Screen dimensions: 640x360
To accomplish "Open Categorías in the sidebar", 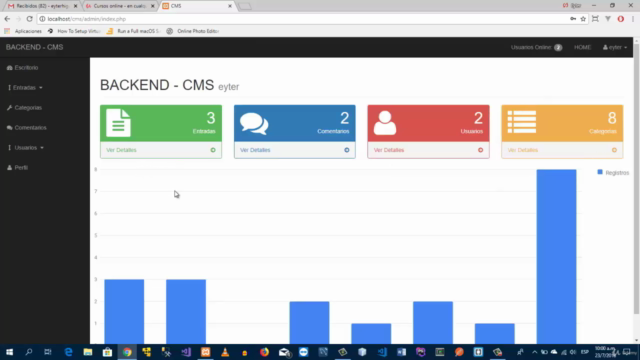I will [24, 108].
